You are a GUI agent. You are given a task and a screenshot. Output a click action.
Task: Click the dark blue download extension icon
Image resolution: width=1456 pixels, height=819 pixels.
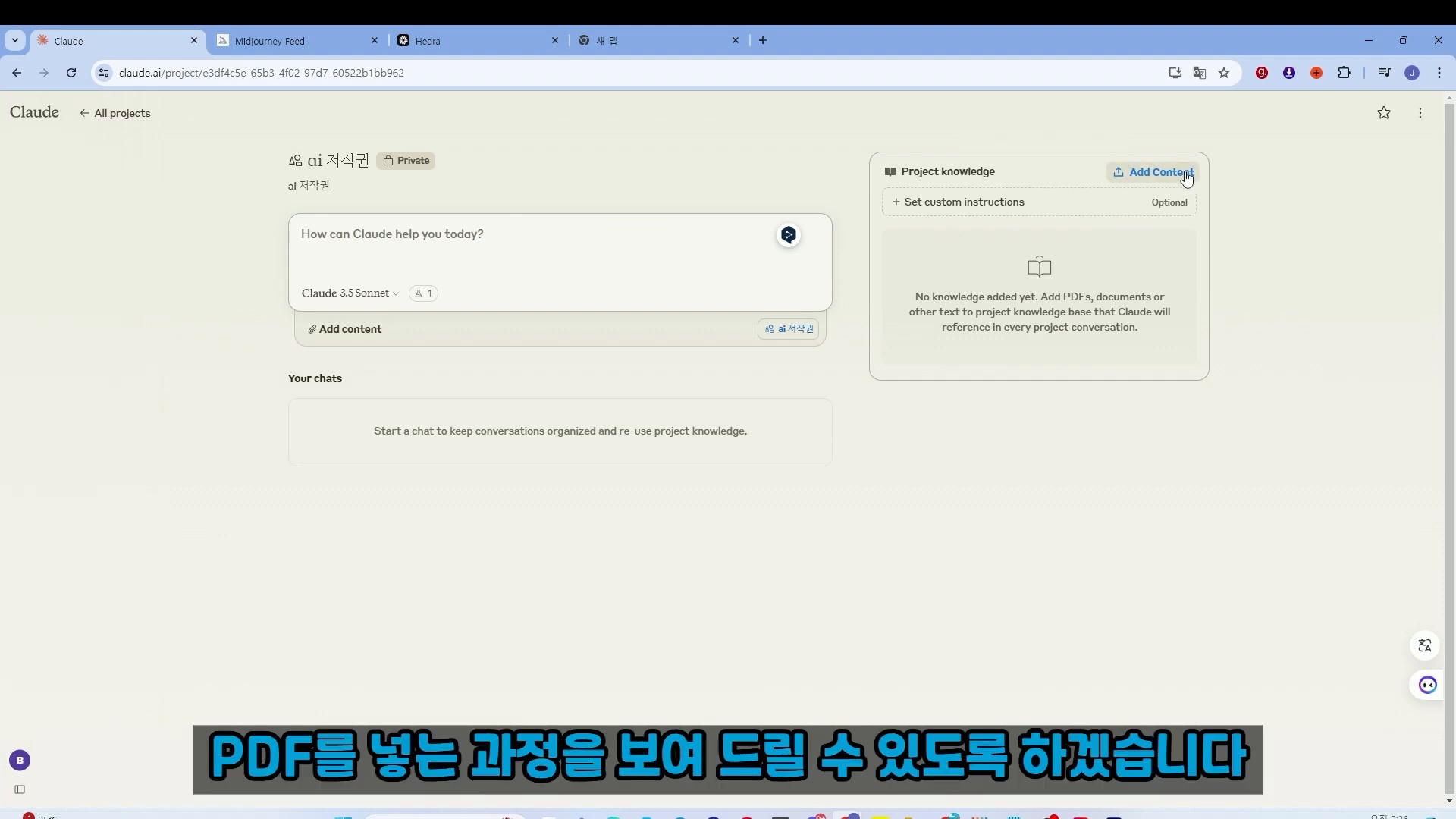1289,73
